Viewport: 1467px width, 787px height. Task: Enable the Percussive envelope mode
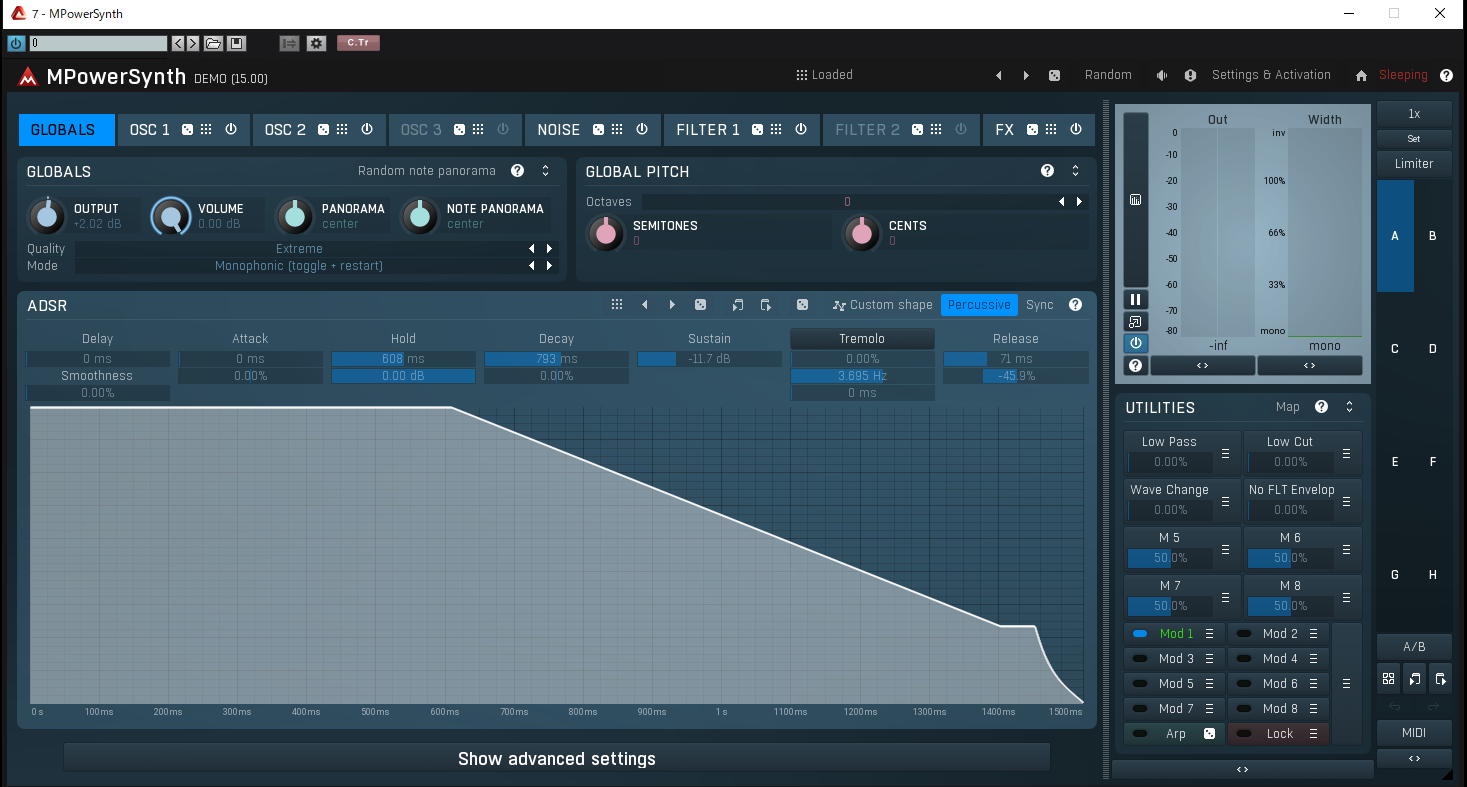[x=978, y=305]
